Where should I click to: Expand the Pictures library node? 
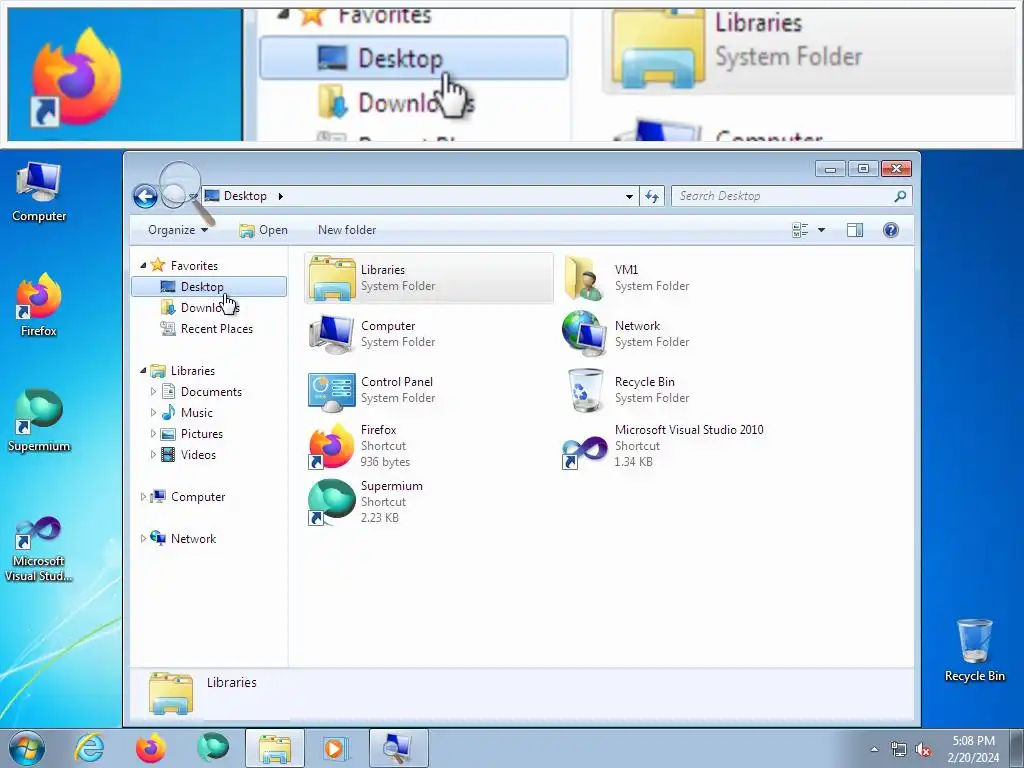(x=153, y=434)
